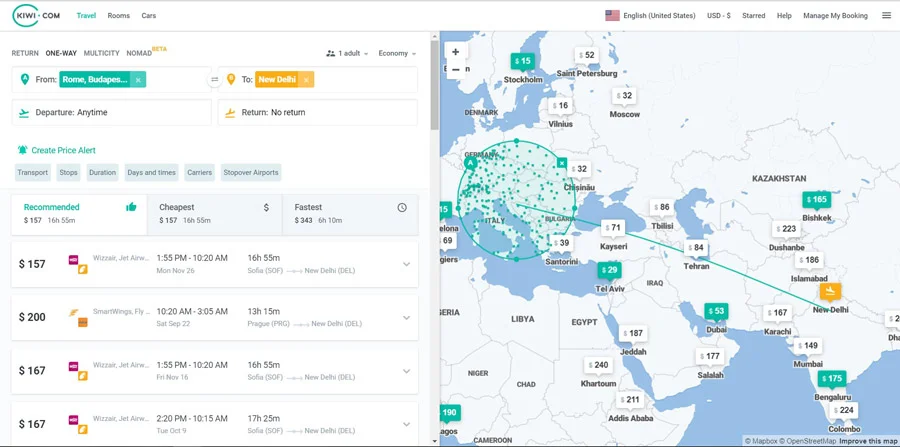Open the Duration filter
The width and height of the screenshot is (900, 447).
click(x=102, y=172)
